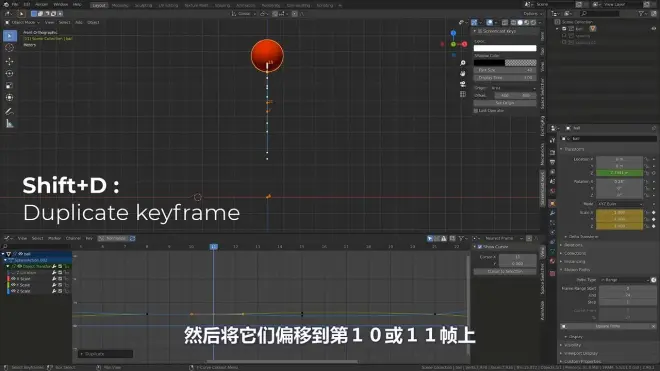Click the Set Origin button
Viewport: 660px width, 371px height.
tap(505, 103)
